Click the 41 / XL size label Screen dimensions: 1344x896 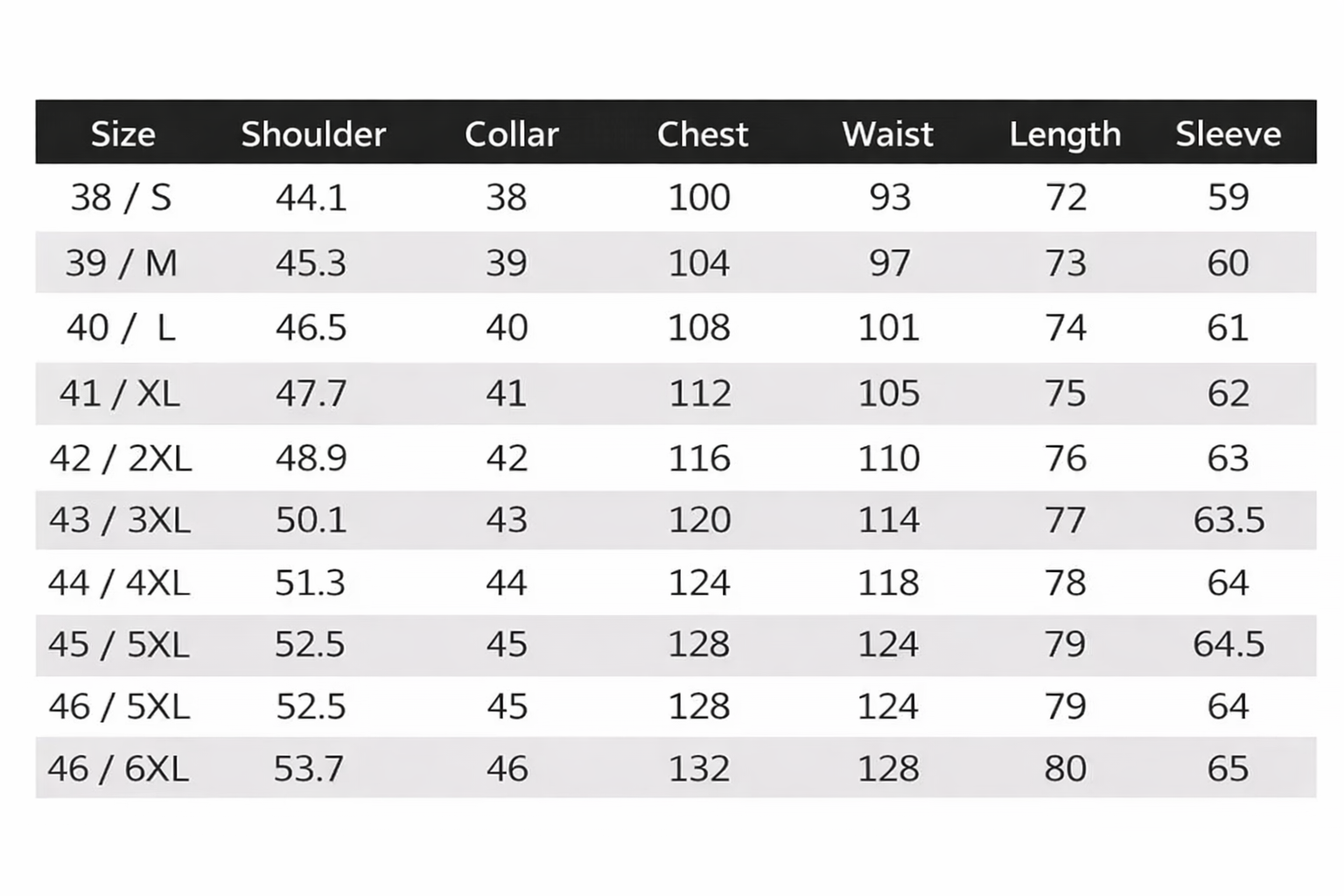pyautogui.click(x=120, y=394)
